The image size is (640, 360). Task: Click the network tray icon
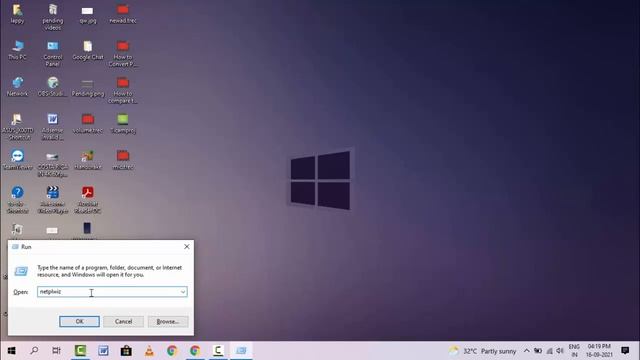549,351
